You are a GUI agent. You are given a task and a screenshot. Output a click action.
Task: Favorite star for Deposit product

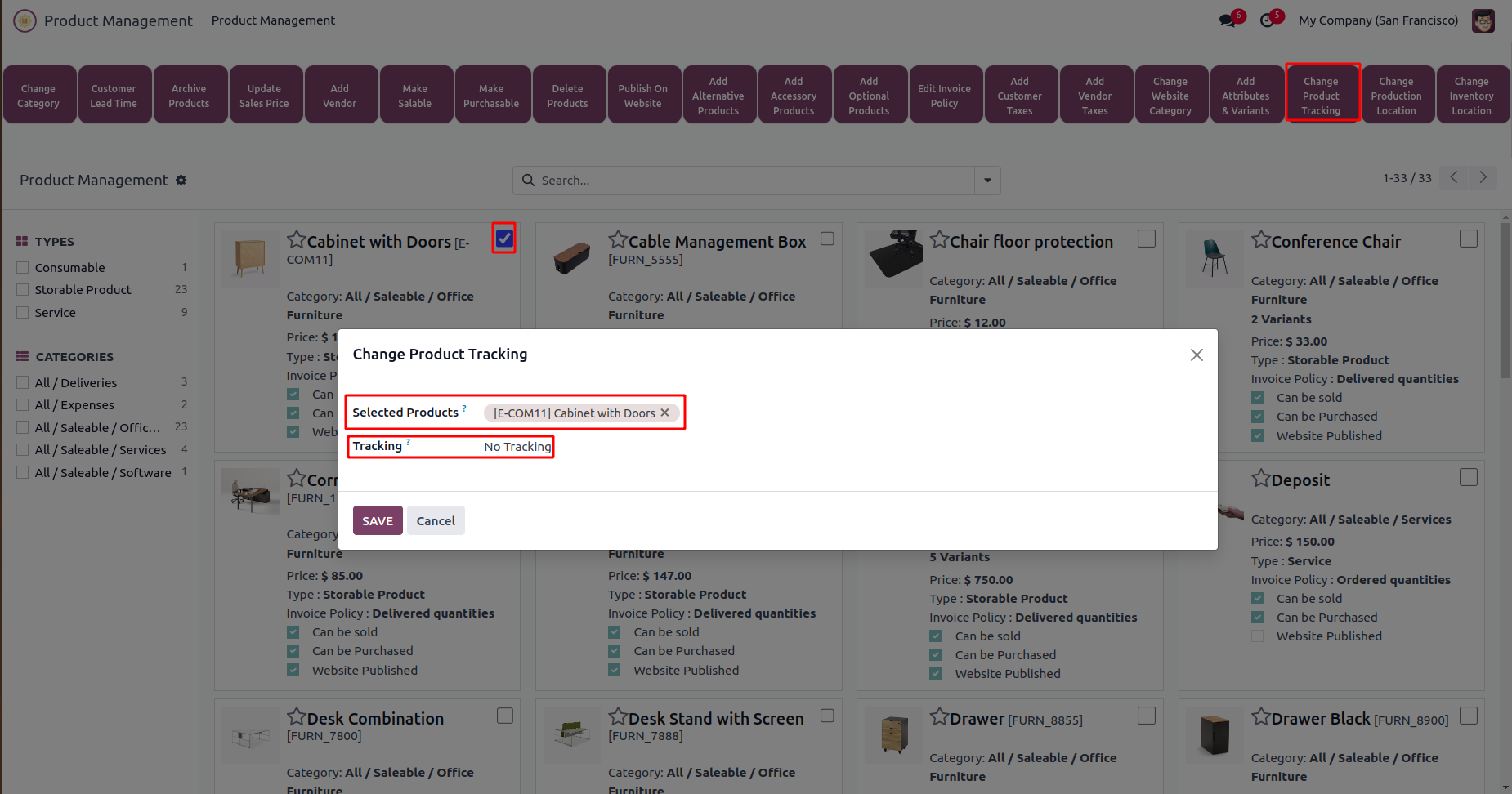coord(1261,478)
